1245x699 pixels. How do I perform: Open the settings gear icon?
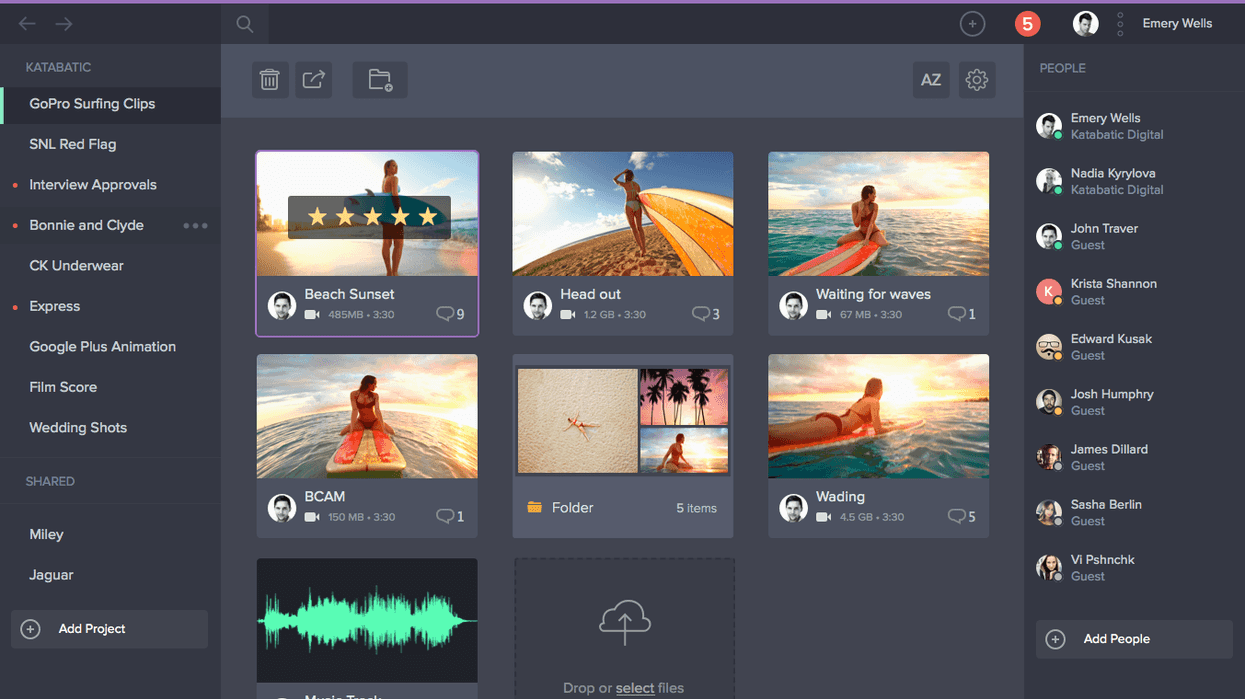click(x=977, y=80)
